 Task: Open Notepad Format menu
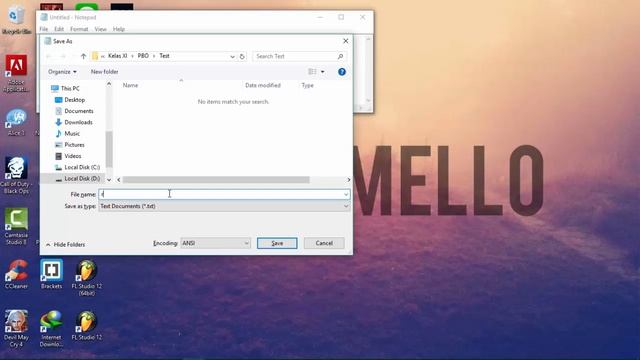[79, 29]
